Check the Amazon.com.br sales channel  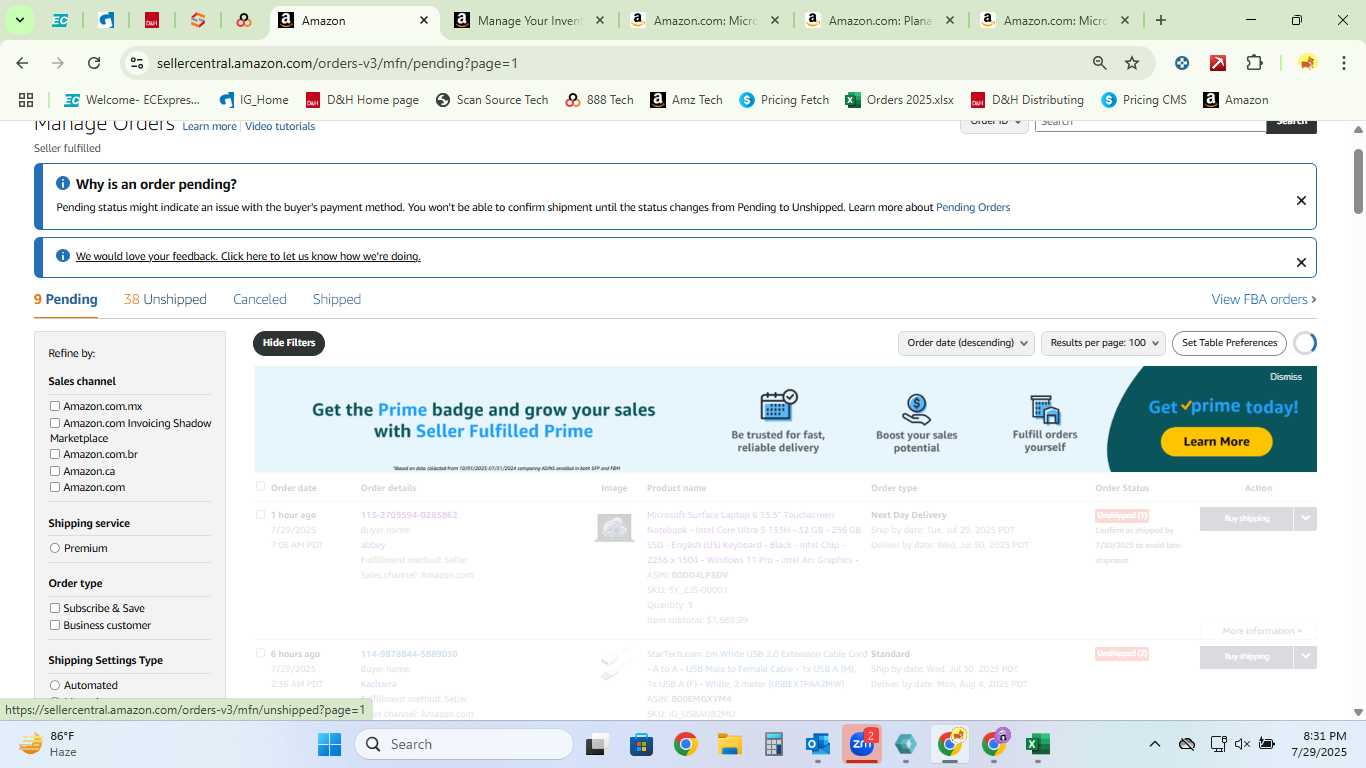tap(55, 454)
